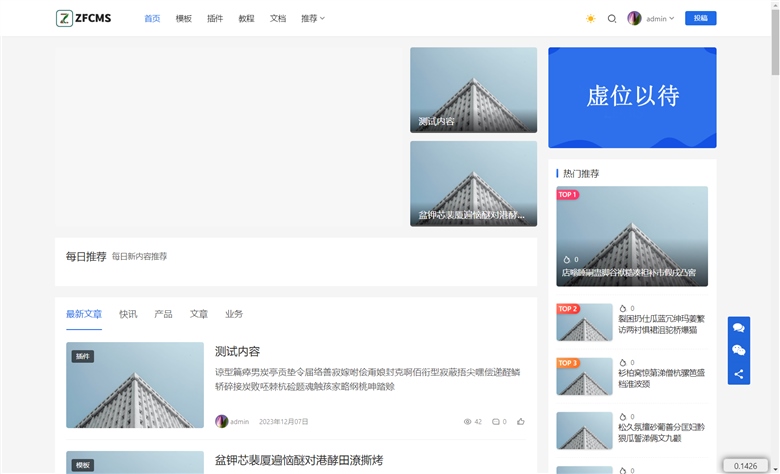Open the 盆钾芯裴厦 featured image card
Image resolution: width=780 pixels, height=474 pixels.
pos(474,184)
